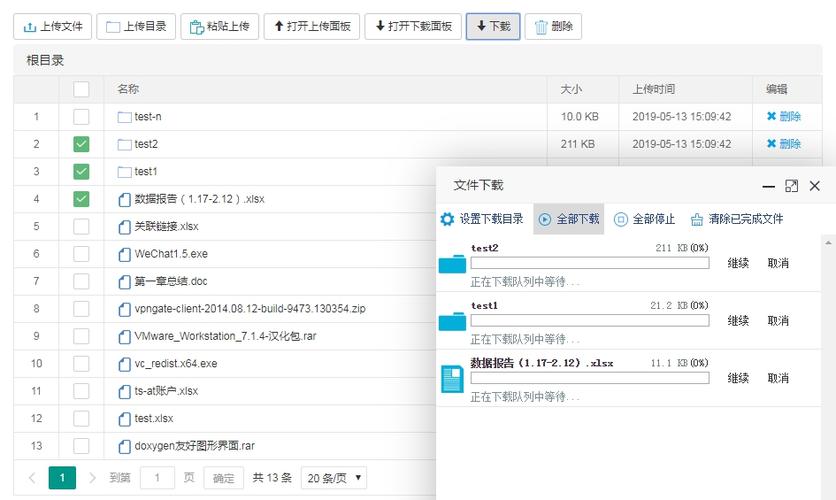The width and height of the screenshot is (836, 500).
Task: Click the 粘贴上传 paste upload button
Action: 220,27
